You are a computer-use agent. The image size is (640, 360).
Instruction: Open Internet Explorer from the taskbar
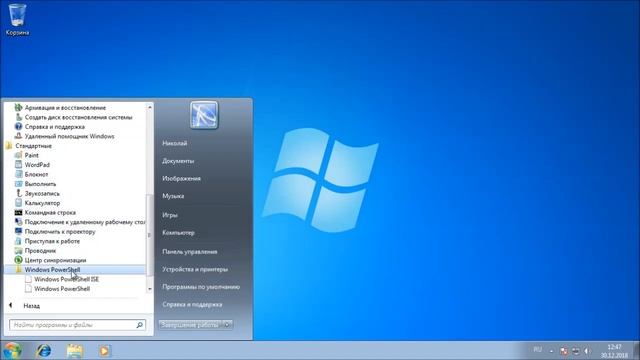(44, 350)
